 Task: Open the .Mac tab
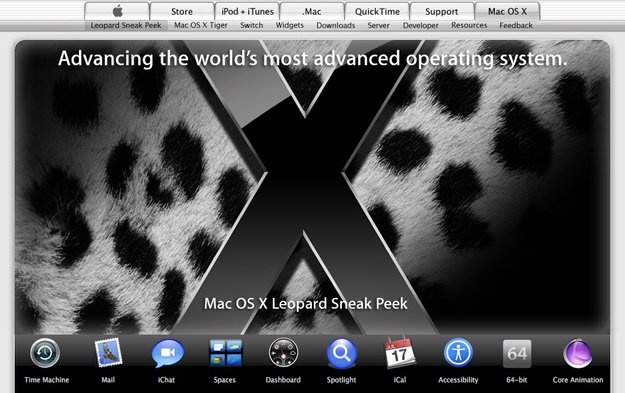pyautogui.click(x=312, y=11)
